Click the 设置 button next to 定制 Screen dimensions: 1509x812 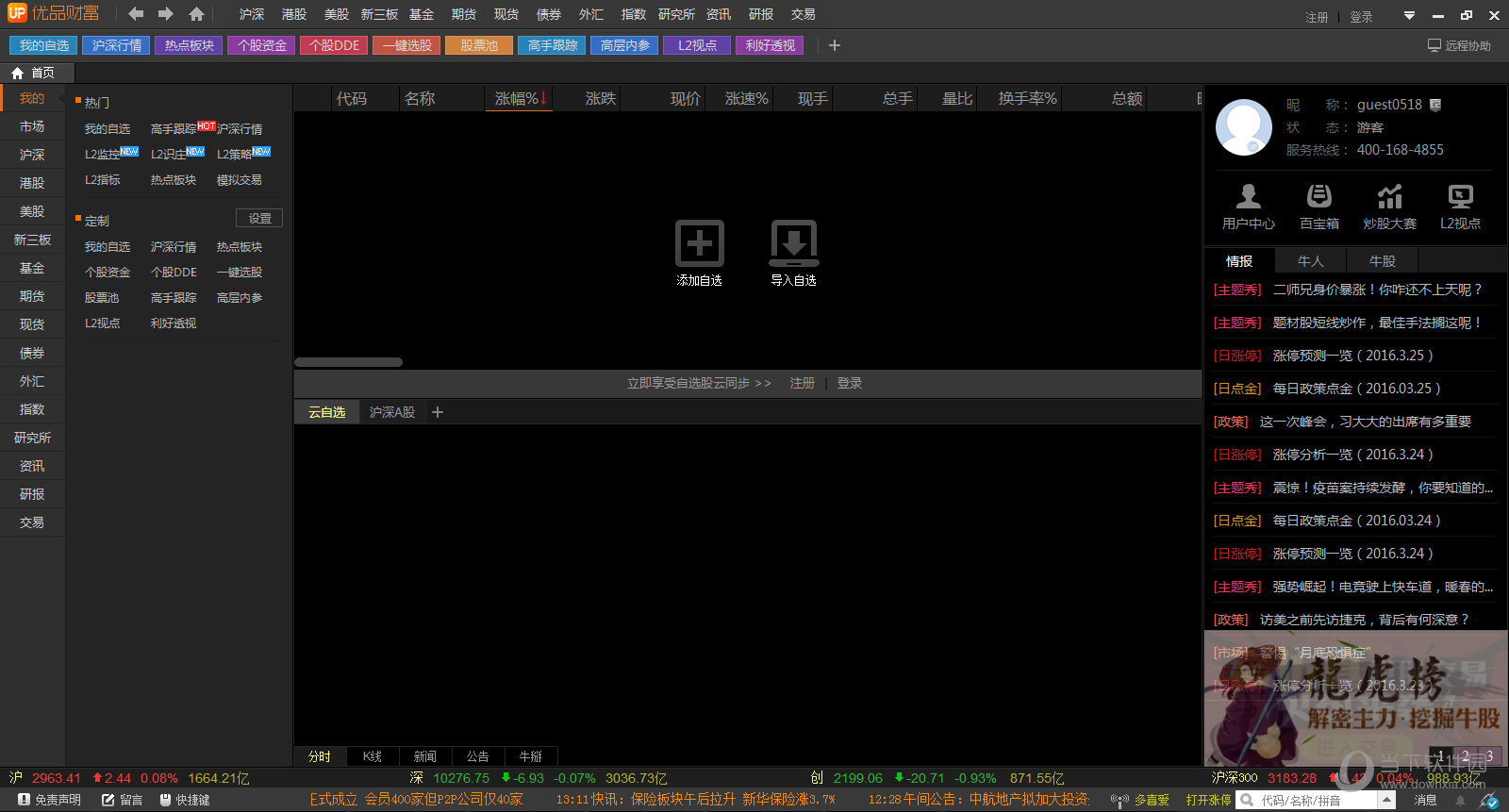(259, 219)
